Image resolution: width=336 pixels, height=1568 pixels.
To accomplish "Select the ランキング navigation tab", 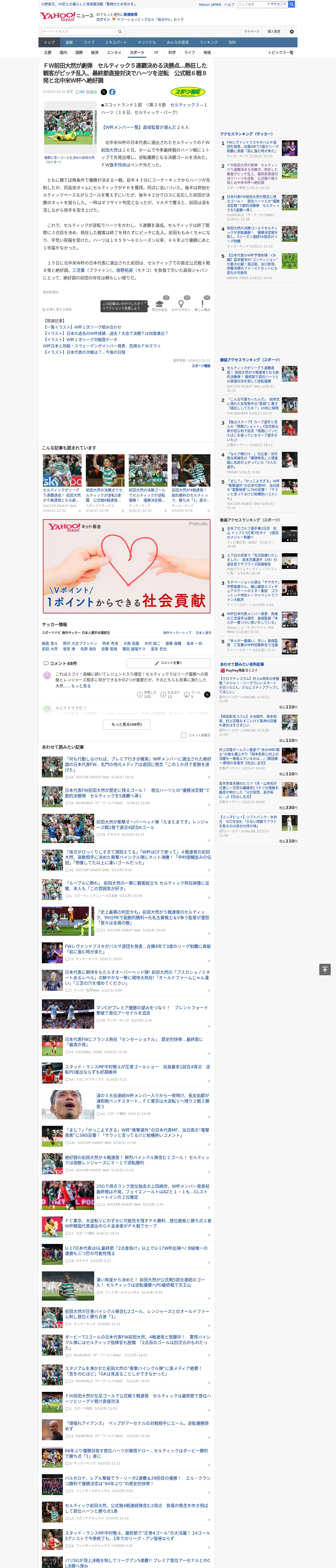I will click(x=209, y=43).
